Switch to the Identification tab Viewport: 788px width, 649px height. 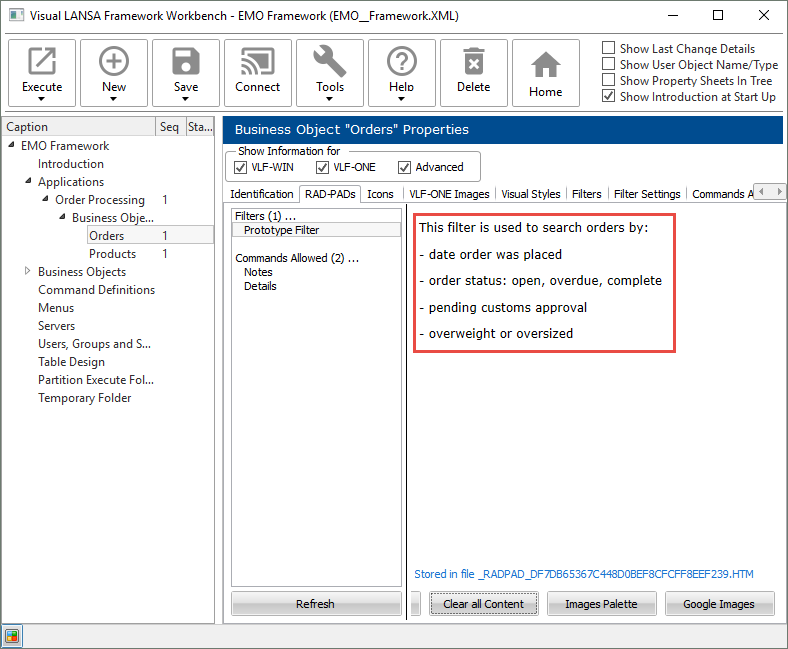click(261, 194)
